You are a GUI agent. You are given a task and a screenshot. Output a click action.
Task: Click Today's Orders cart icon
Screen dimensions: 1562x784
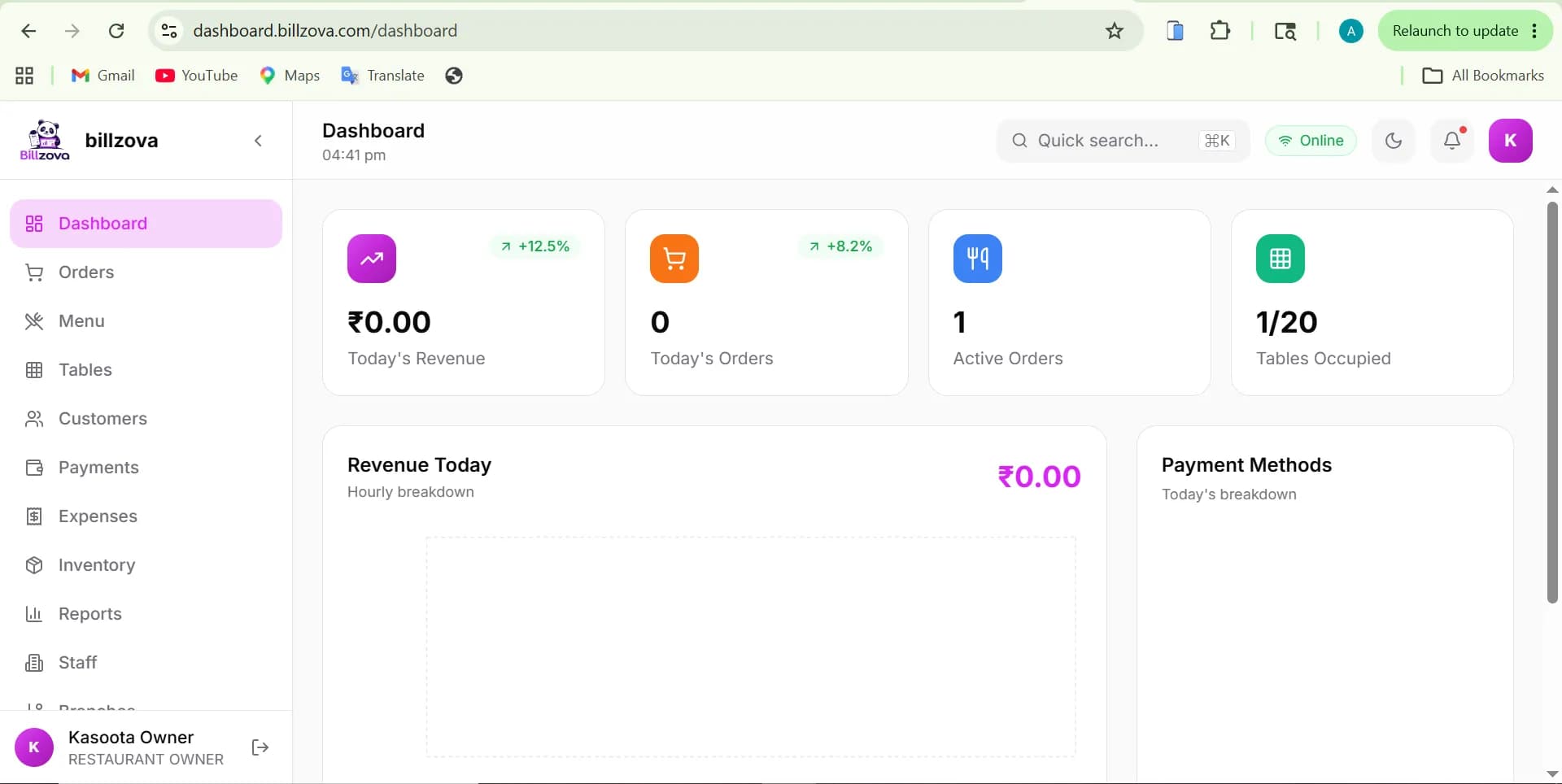674,259
